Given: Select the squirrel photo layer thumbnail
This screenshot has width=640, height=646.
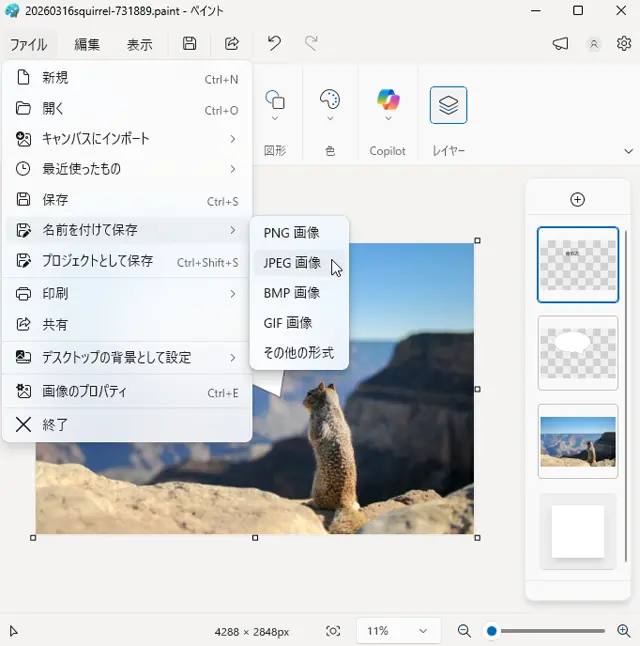Looking at the screenshot, I should click(x=578, y=441).
